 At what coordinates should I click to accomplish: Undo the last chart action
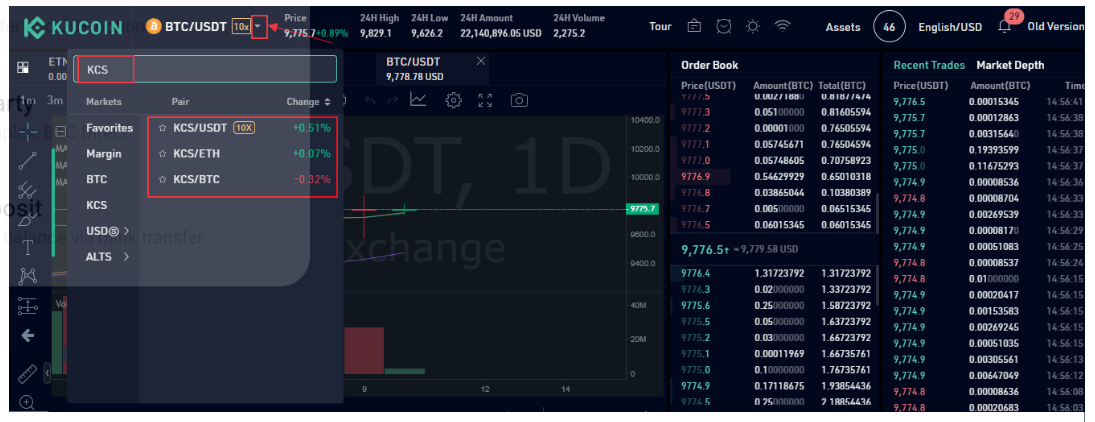[370, 101]
